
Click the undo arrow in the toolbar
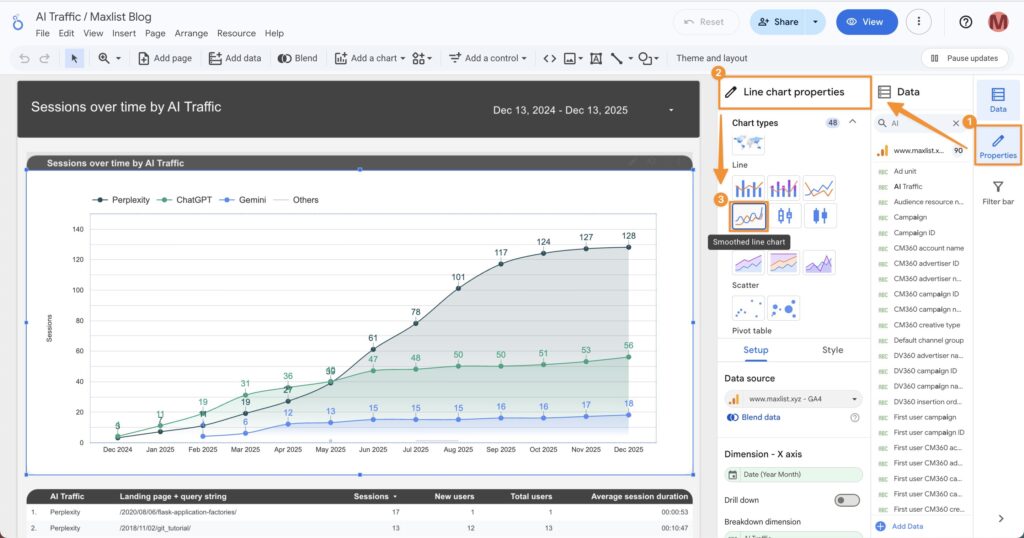pyautogui.click(x=24, y=58)
